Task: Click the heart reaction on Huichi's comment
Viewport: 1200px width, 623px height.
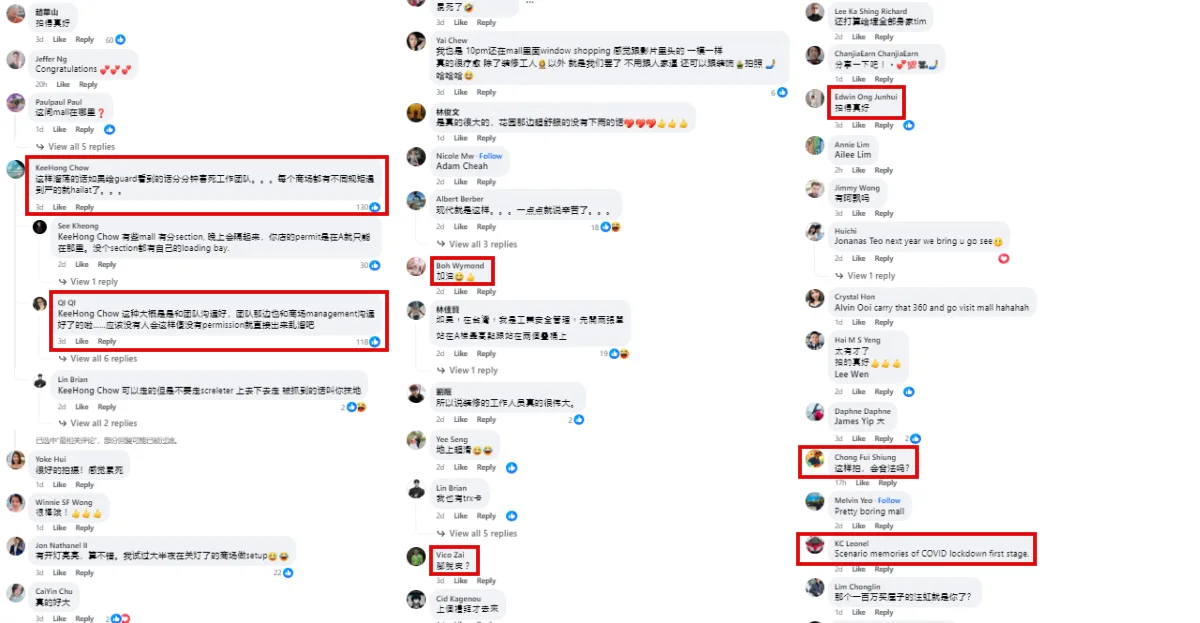Action: (1003, 258)
